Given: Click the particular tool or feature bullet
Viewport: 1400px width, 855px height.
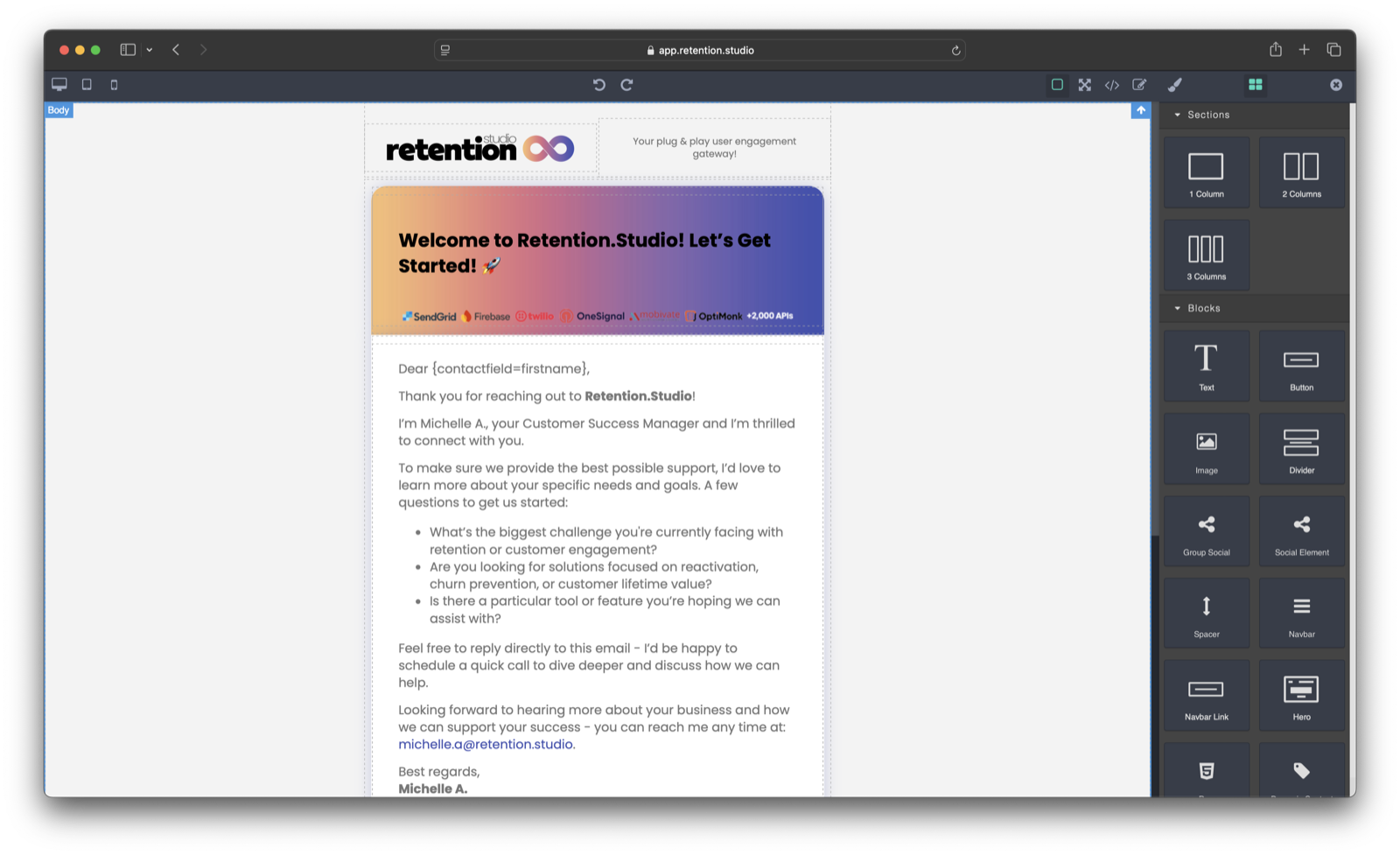Looking at the screenshot, I should 605,610.
